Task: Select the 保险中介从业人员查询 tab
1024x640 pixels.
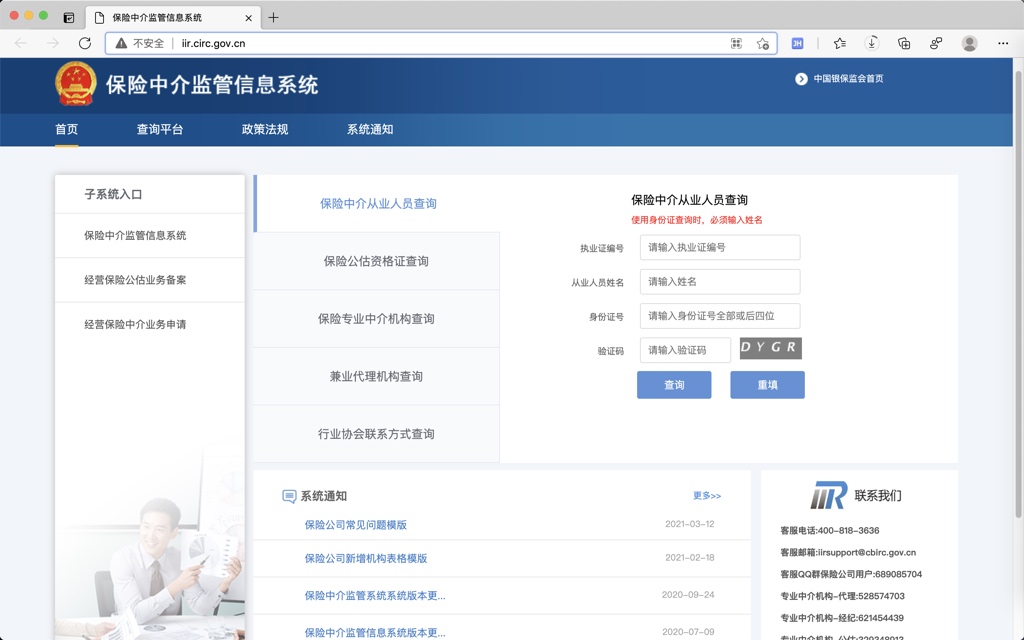Action: tap(377, 204)
